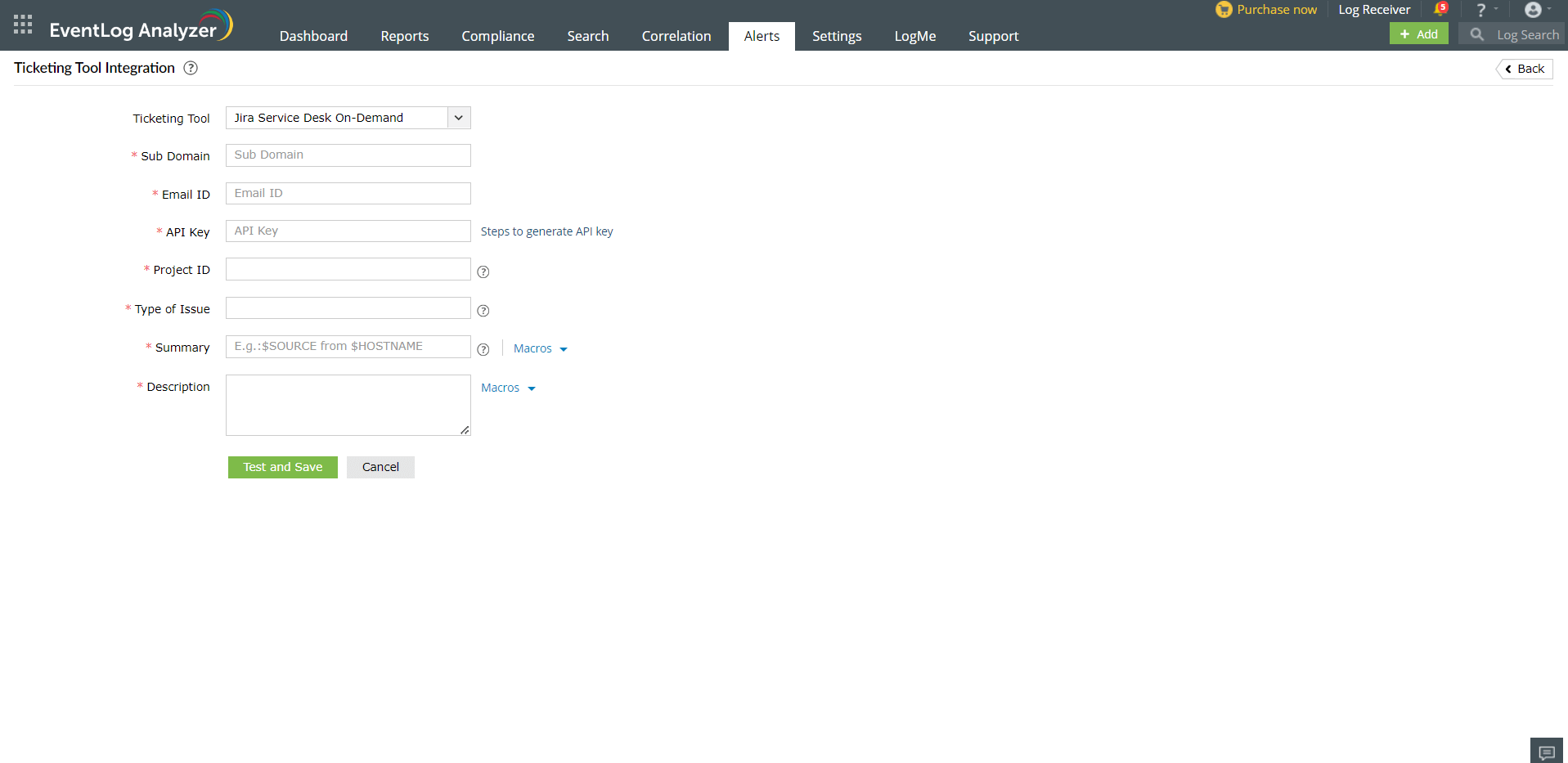Viewport: 1568px width, 763px height.
Task: Click the Log Search magnifier icon
Action: 1476,34
